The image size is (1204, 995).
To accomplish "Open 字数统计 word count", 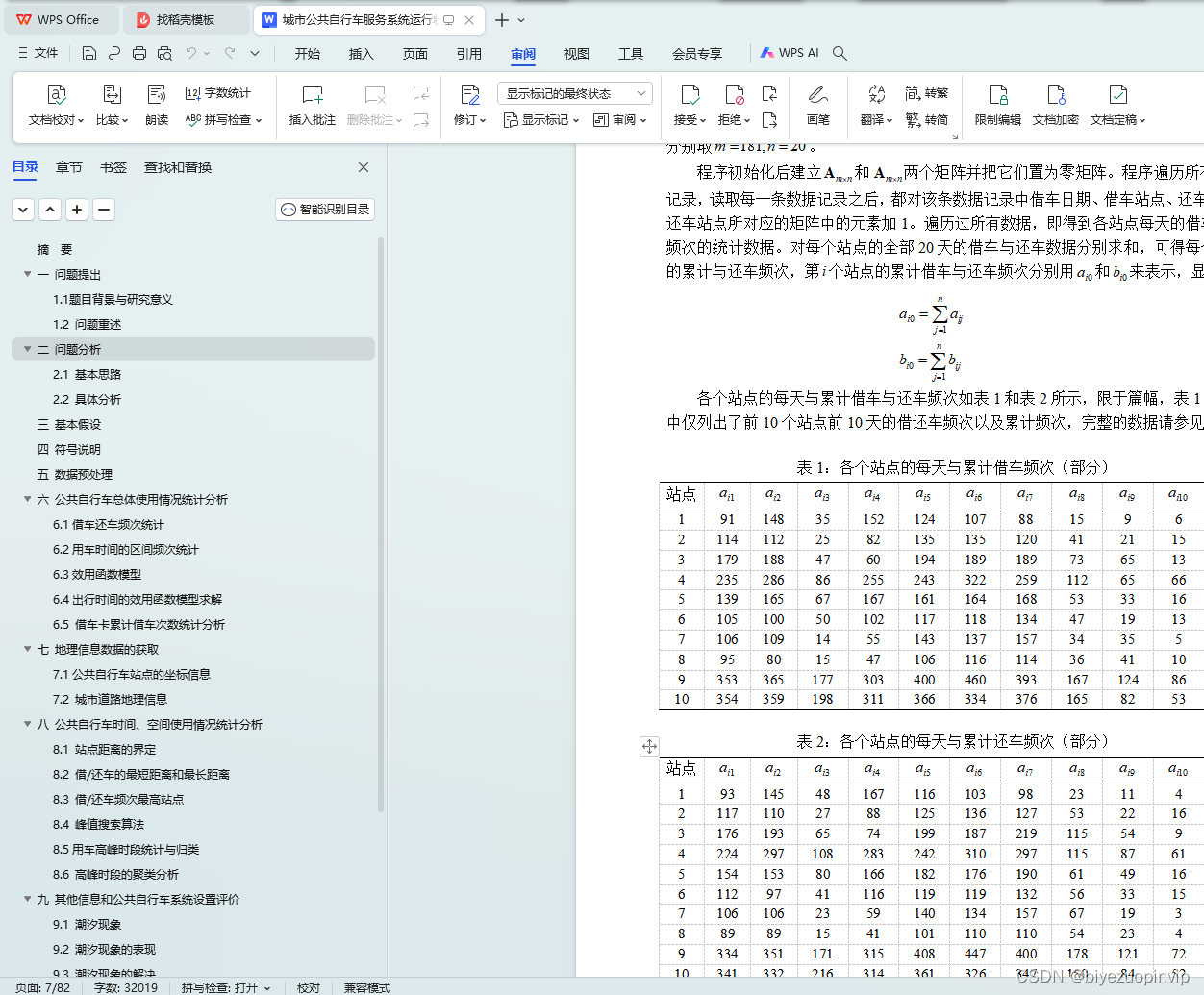I will coord(218,93).
